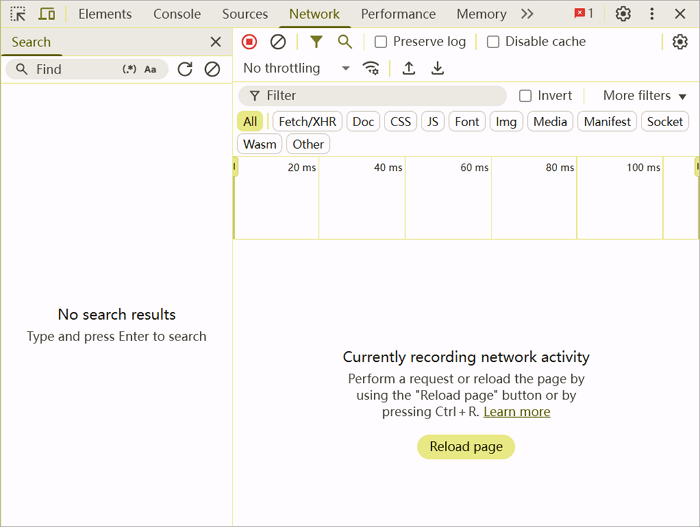Open the Performance tab
This screenshot has width=700, height=527.
coord(398,14)
